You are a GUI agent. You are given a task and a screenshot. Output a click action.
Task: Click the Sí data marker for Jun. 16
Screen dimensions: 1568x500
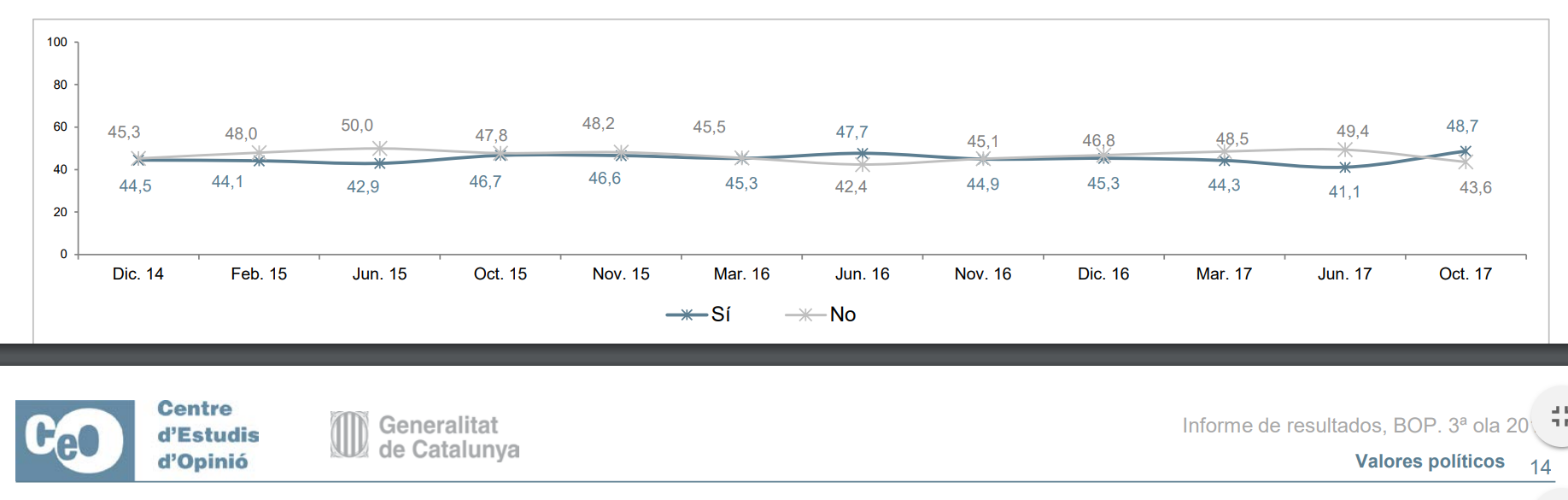coord(863,154)
